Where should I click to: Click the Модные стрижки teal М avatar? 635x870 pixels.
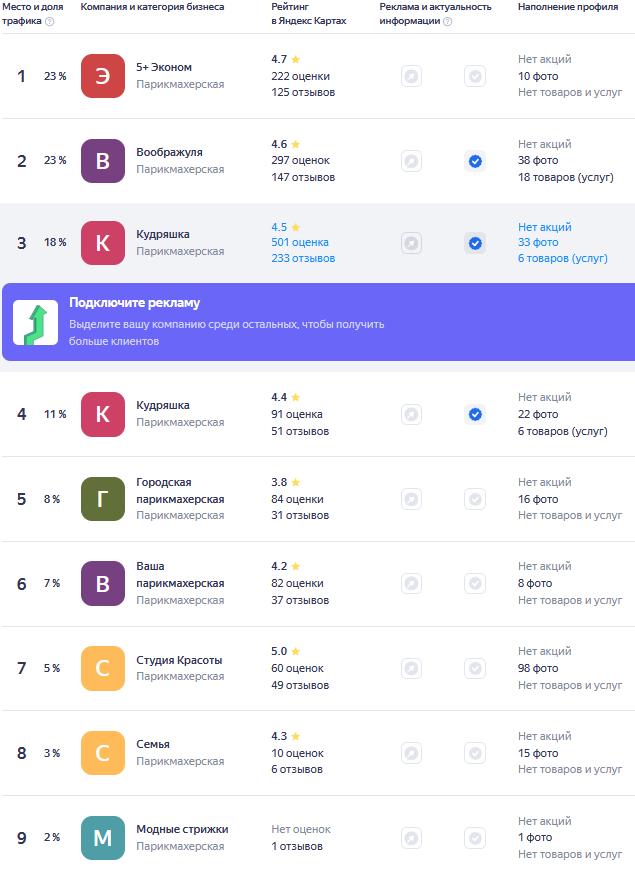tap(103, 838)
